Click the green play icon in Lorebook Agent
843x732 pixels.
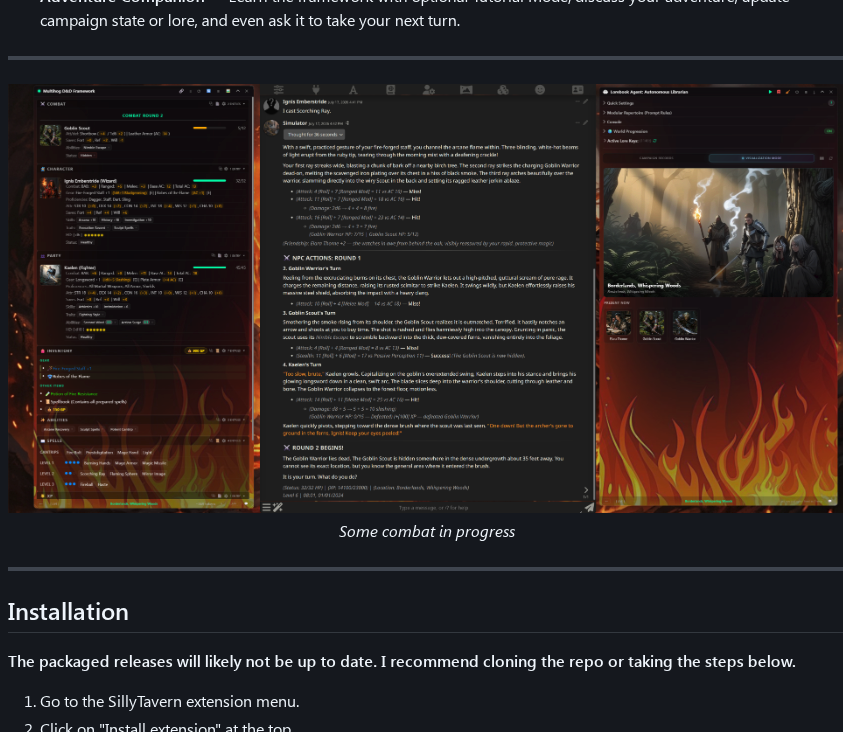(x=770, y=92)
